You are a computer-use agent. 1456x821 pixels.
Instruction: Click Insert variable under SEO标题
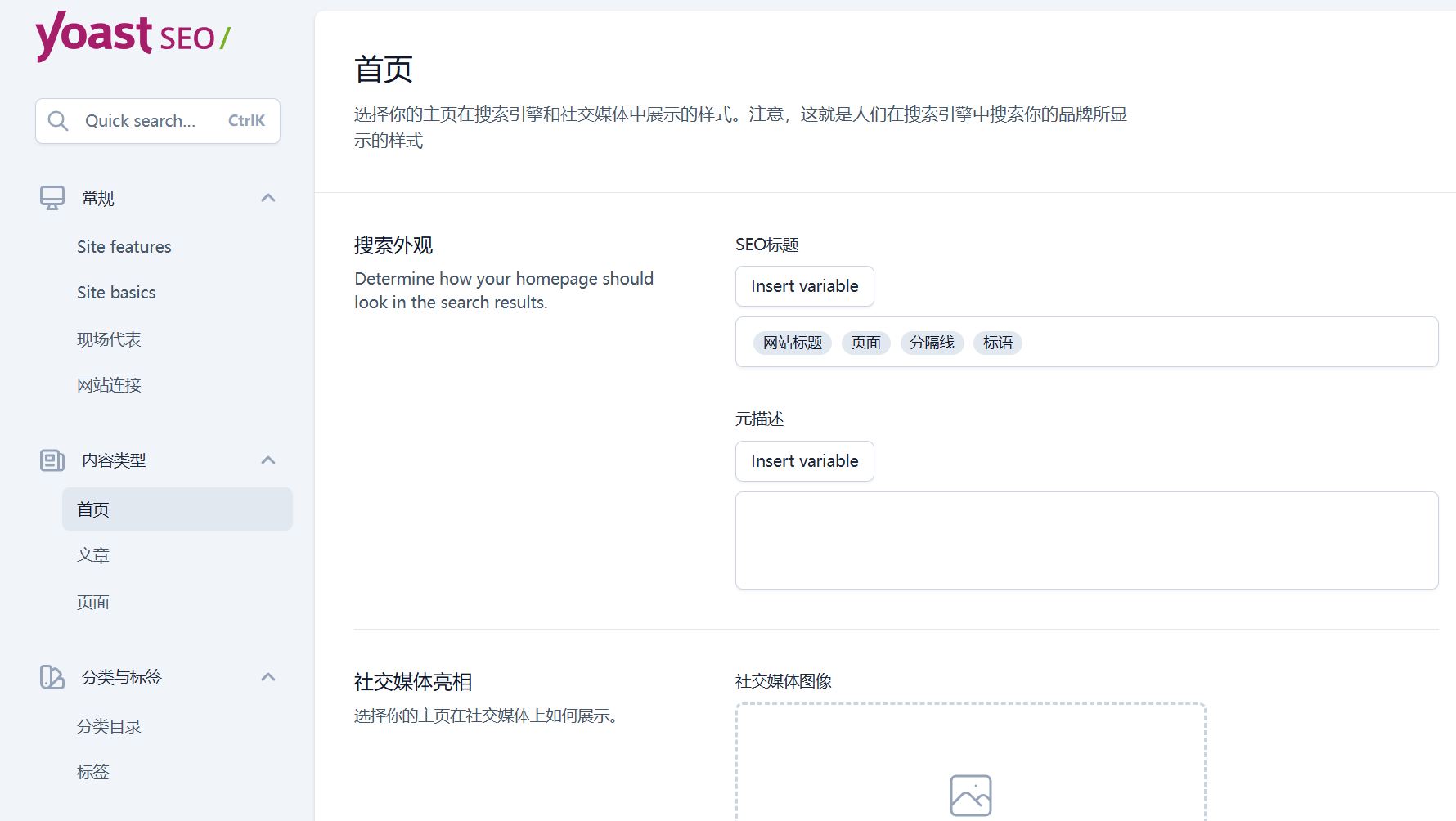[x=805, y=286]
